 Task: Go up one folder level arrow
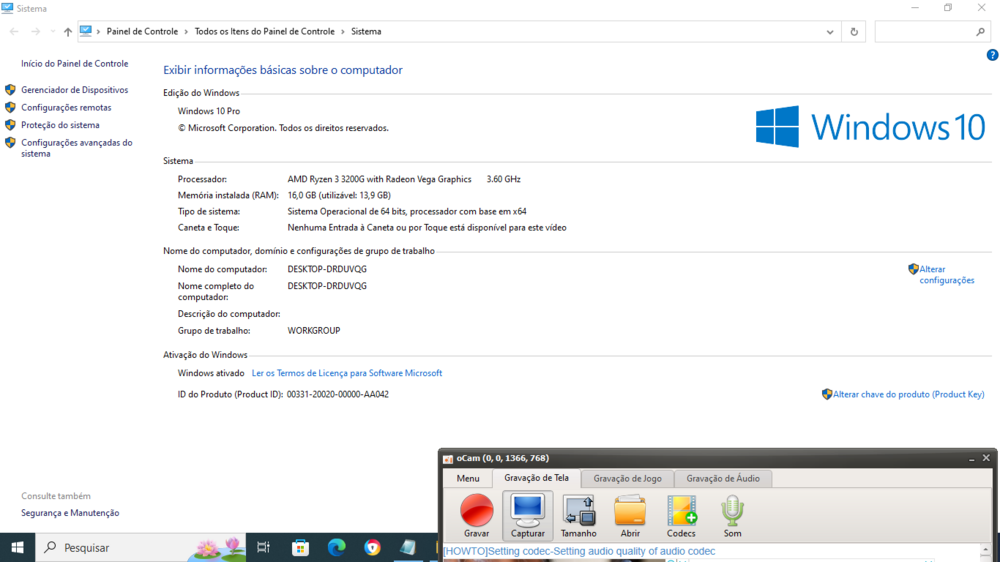[68, 32]
